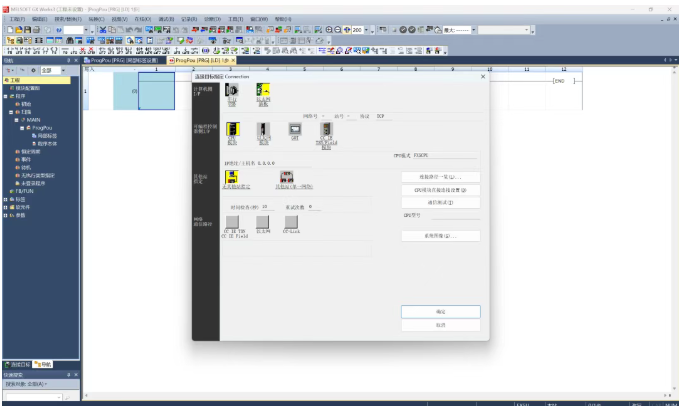Choose the CPU module icon
The height and width of the screenshot is (406, 682).
[232, 130]
